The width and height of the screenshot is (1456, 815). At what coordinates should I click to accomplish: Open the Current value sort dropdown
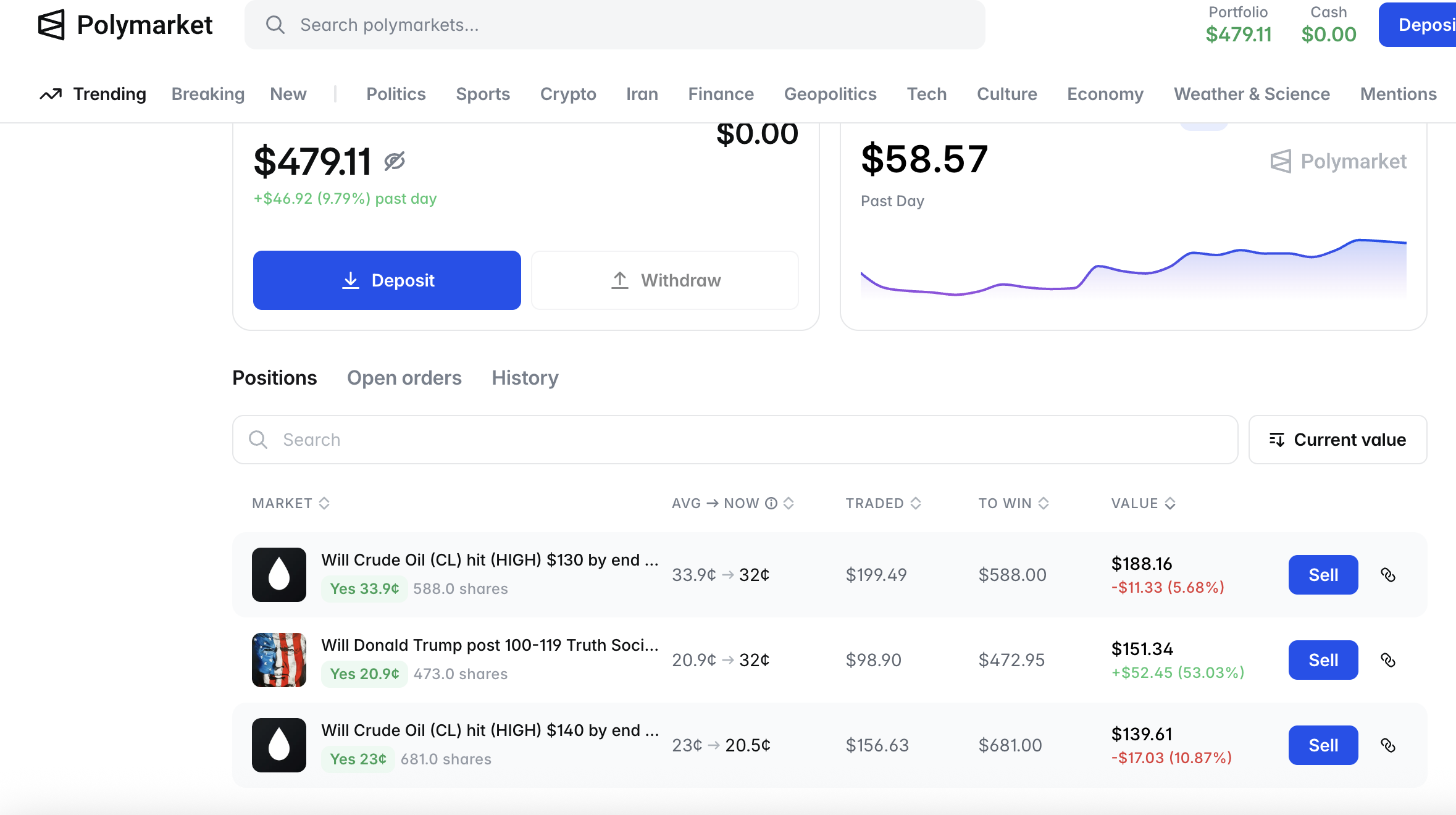click(x=1337, y=440)
